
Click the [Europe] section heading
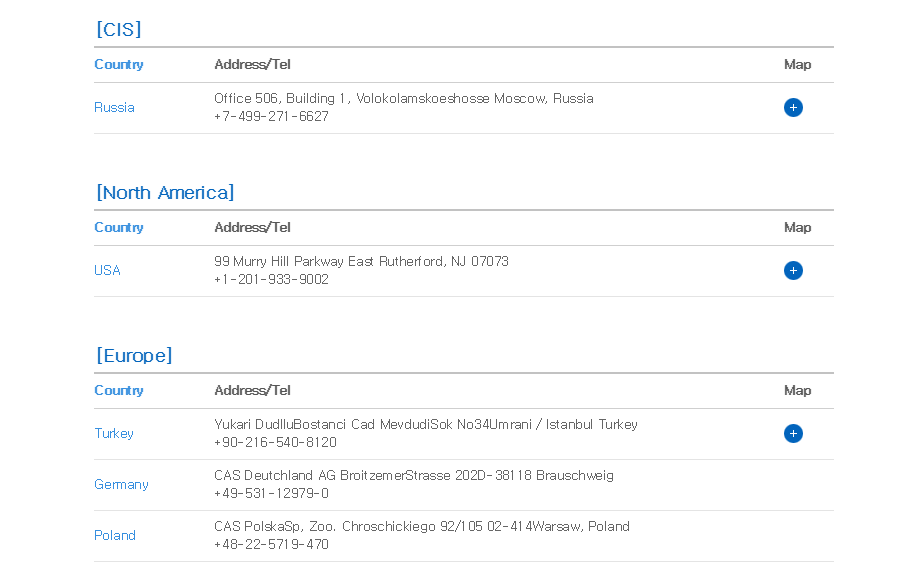[x=134, y=356]
